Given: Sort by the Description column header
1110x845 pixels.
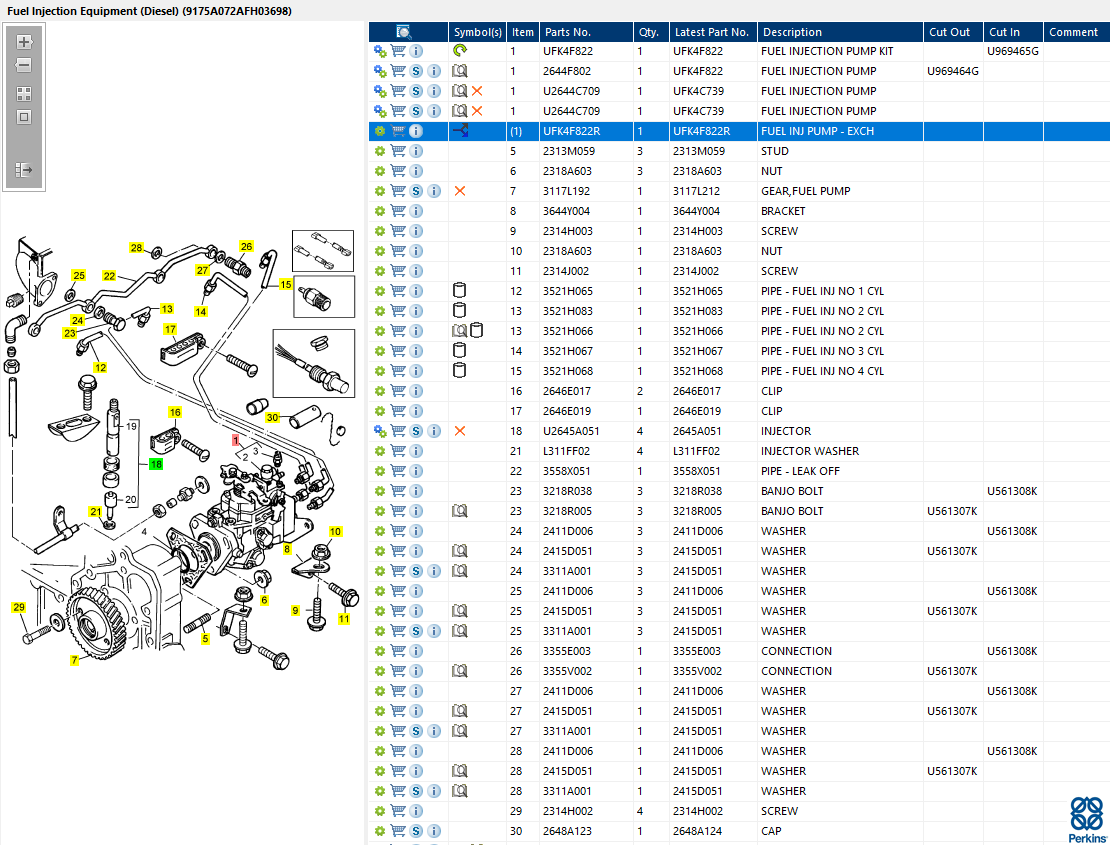Looking at the screenshot, I should click(840, 32).
